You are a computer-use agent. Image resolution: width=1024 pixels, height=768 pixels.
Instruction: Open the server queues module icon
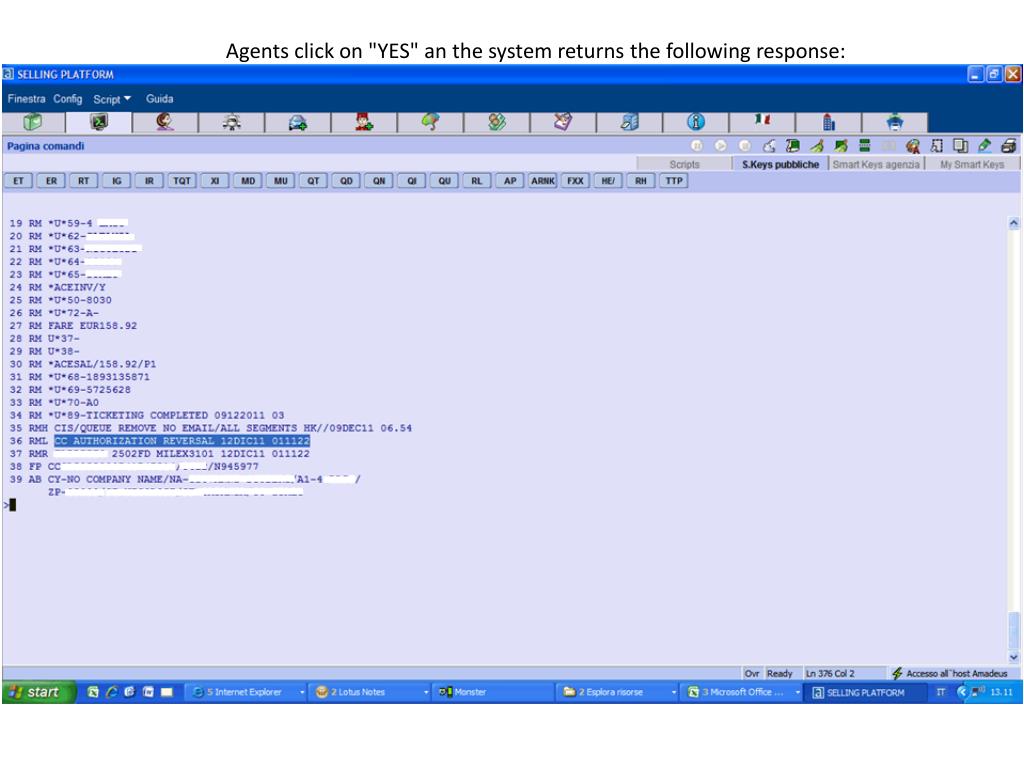pos(630,122)
